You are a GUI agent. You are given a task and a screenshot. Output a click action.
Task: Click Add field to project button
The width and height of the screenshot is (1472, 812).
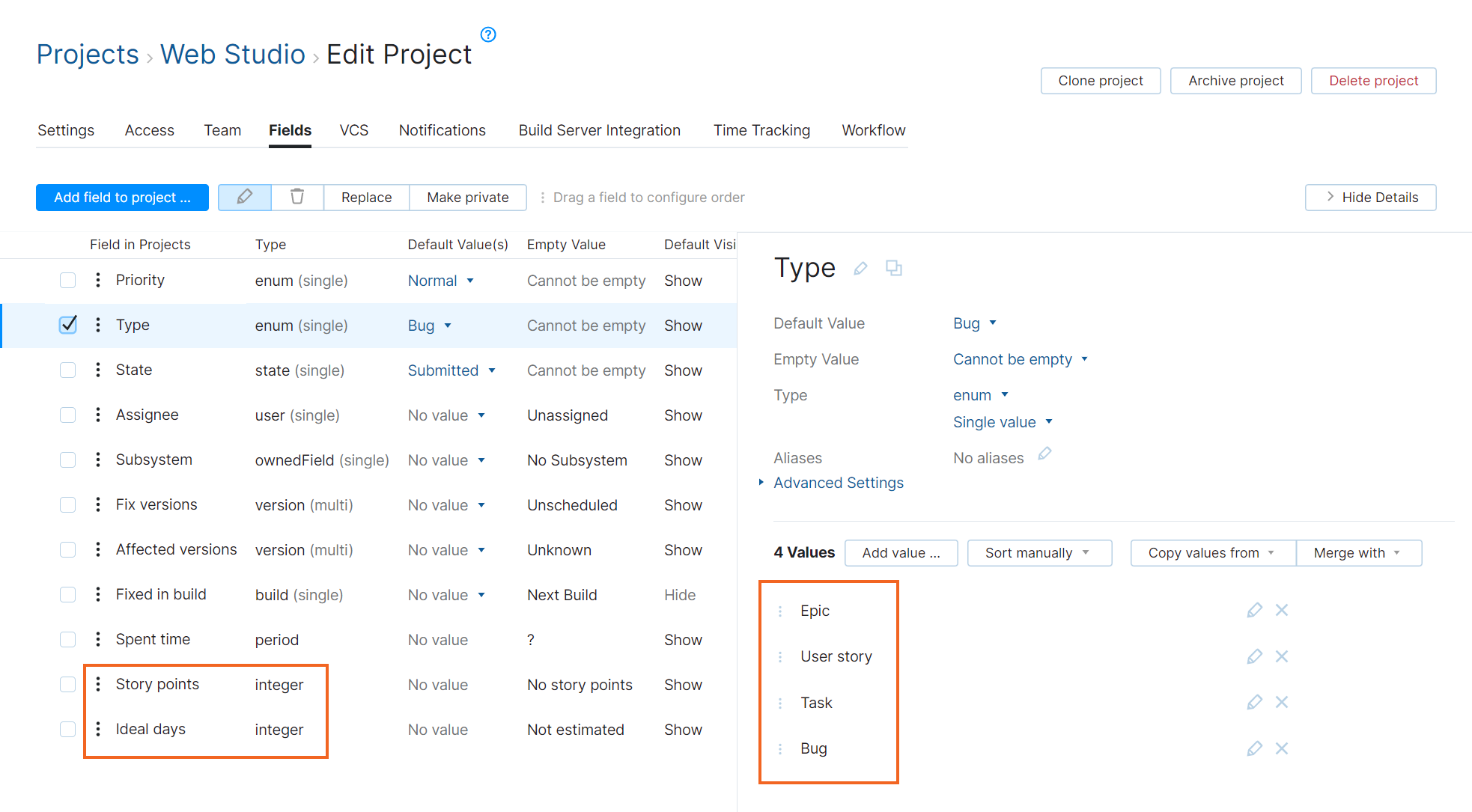(x=122, y=198)
